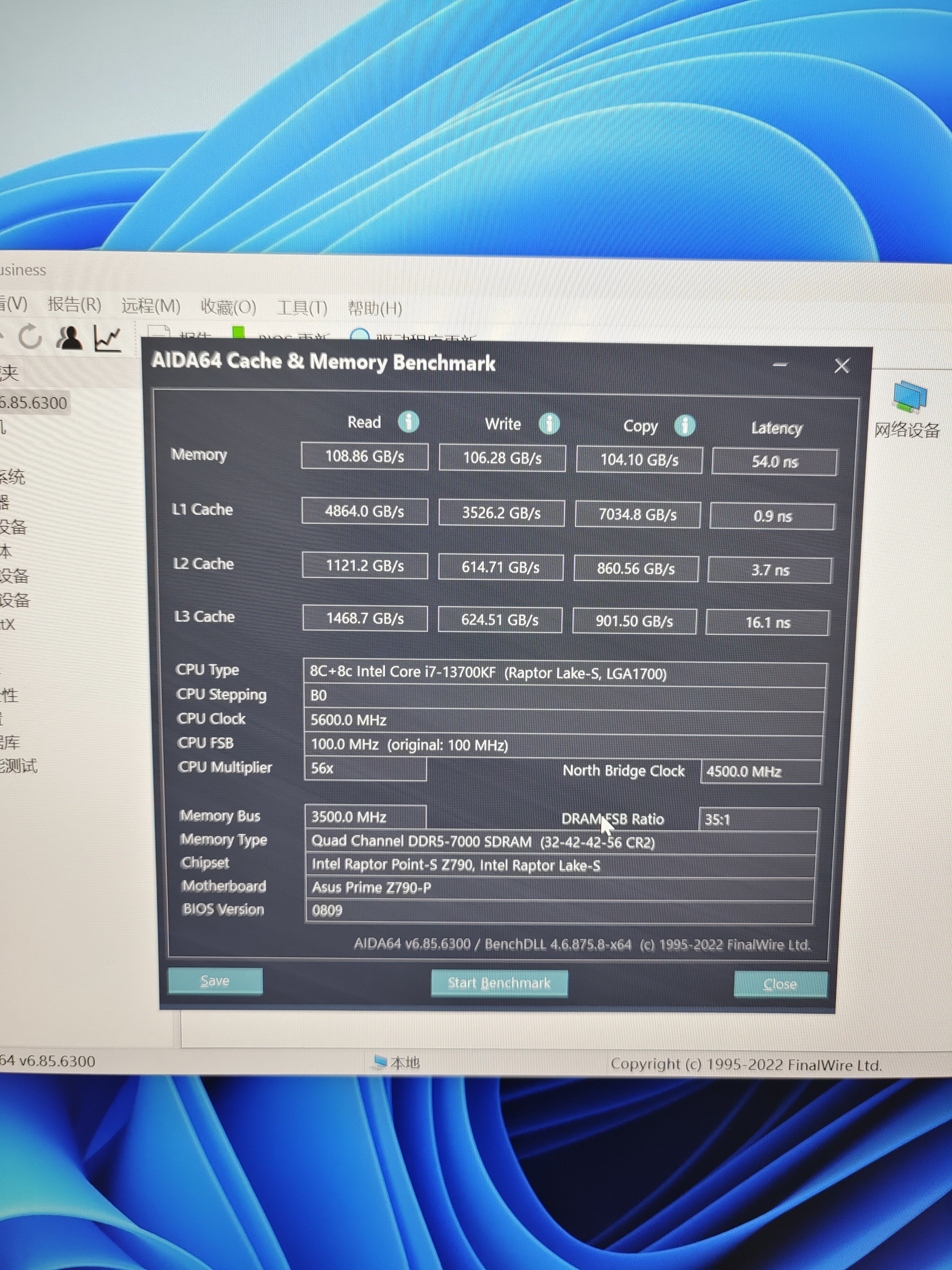Screen dimensions: 952x1270
Task: Select the Memory copy value 104.10 GB/s
Action: pos(639,460)
